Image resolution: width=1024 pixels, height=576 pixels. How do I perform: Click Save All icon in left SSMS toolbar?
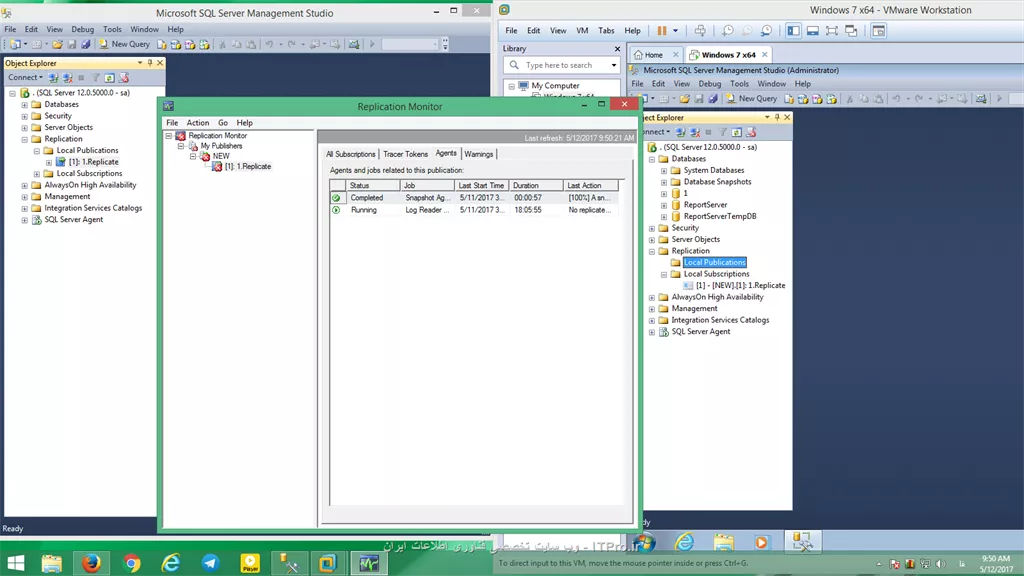coord(86,44)
